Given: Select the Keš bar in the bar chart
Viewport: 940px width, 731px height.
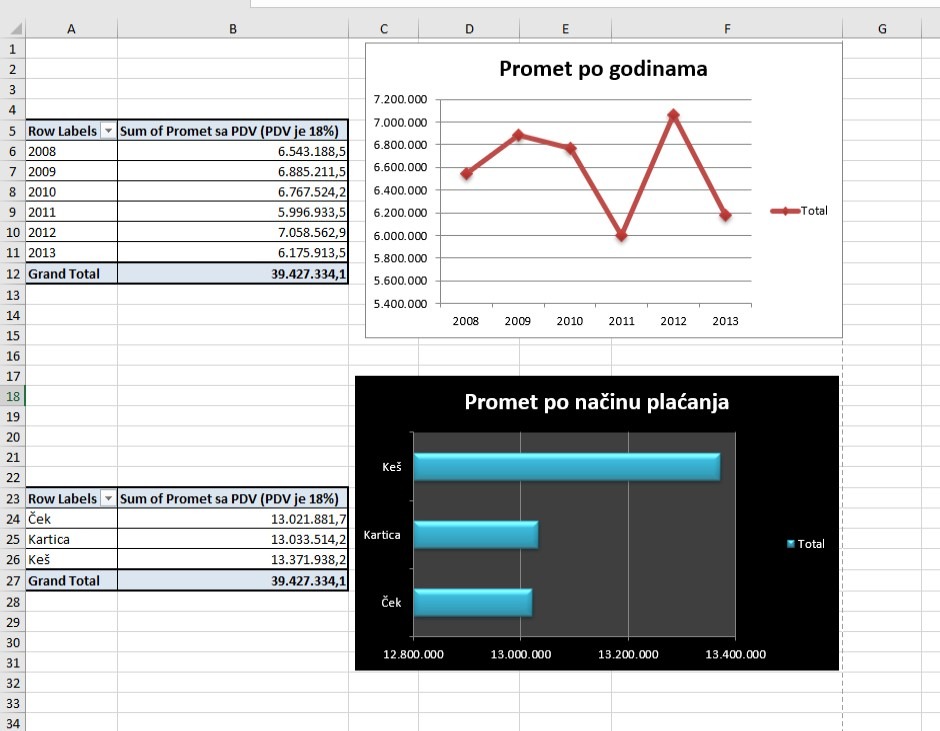Looking at the screenshot, I should [x=567, y=467].
